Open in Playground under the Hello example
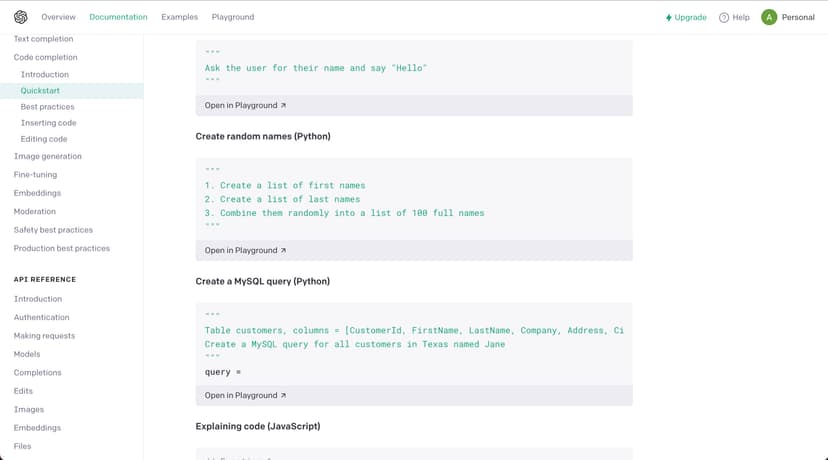The image size is (828, 460). coord(245,105)
